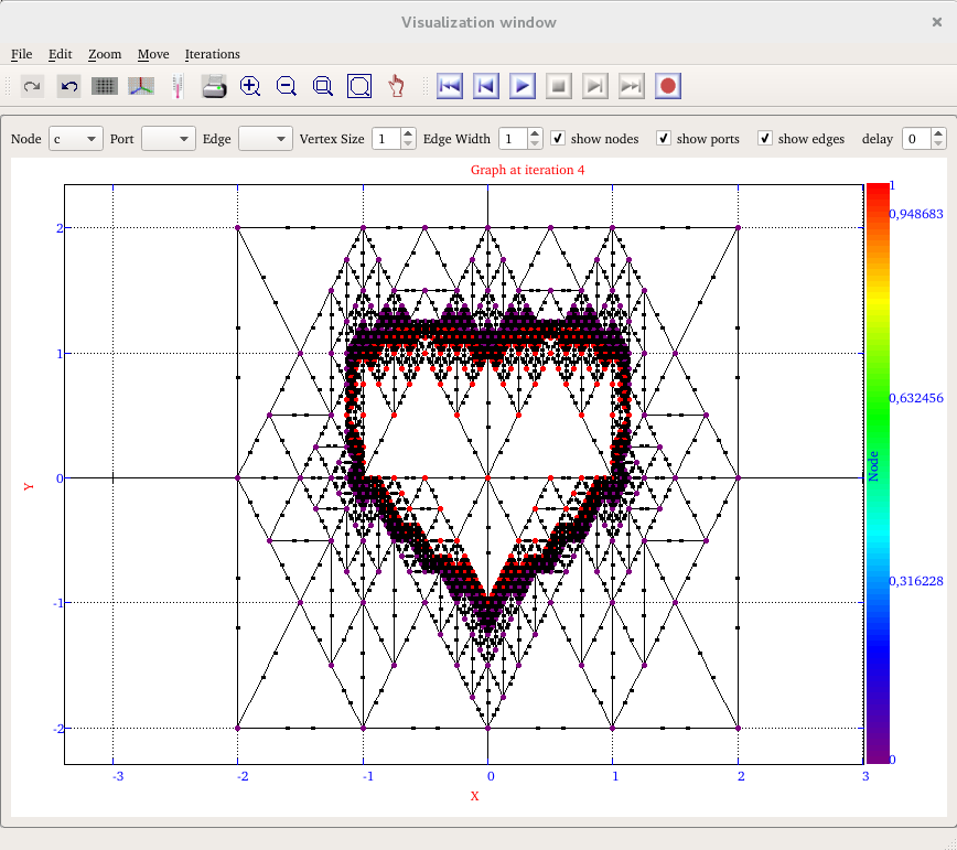Toggle the grid display icon

pyautogui.click(x=105, y=87)
